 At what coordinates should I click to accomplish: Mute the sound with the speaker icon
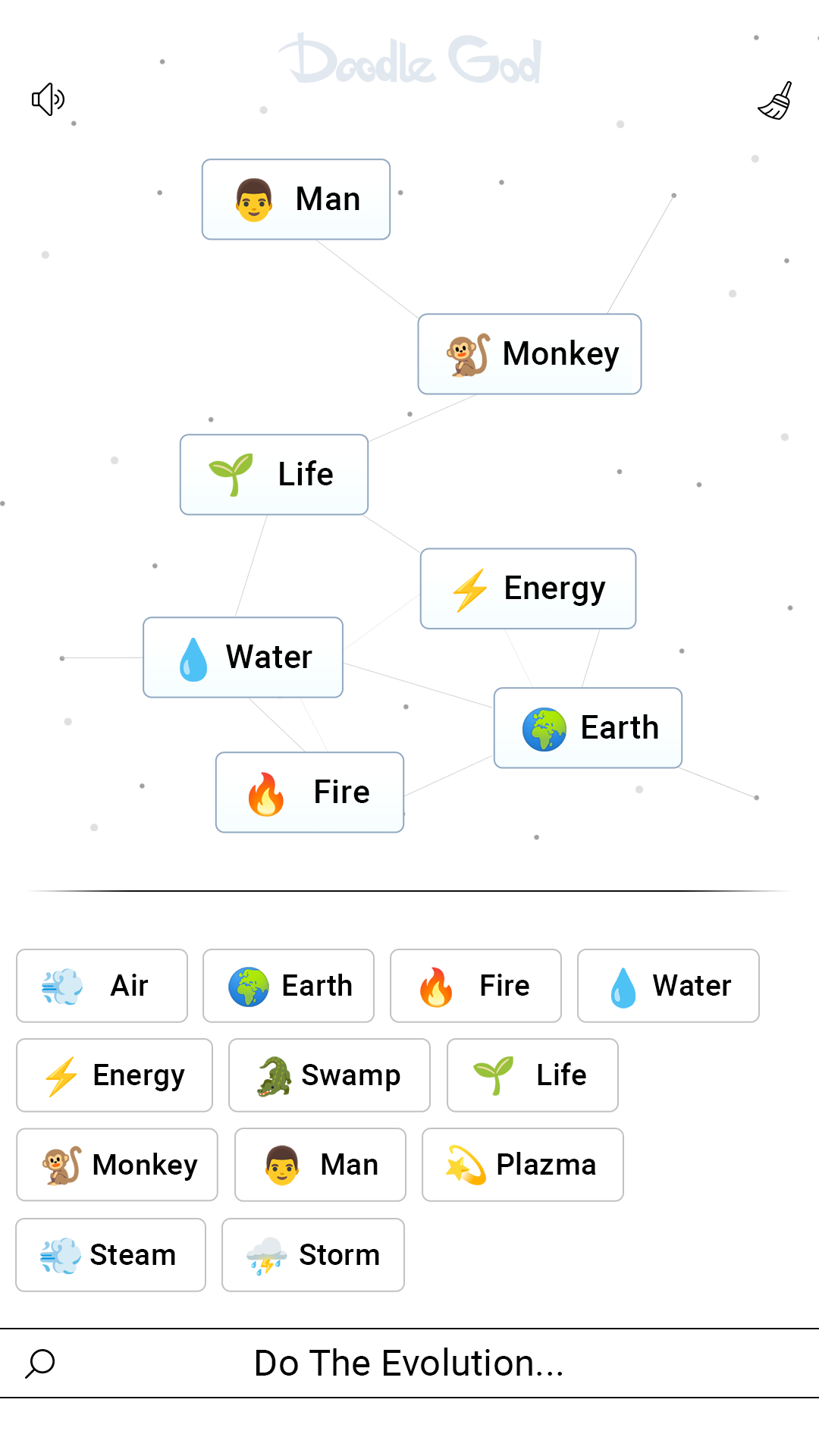(x=48, y=99)
